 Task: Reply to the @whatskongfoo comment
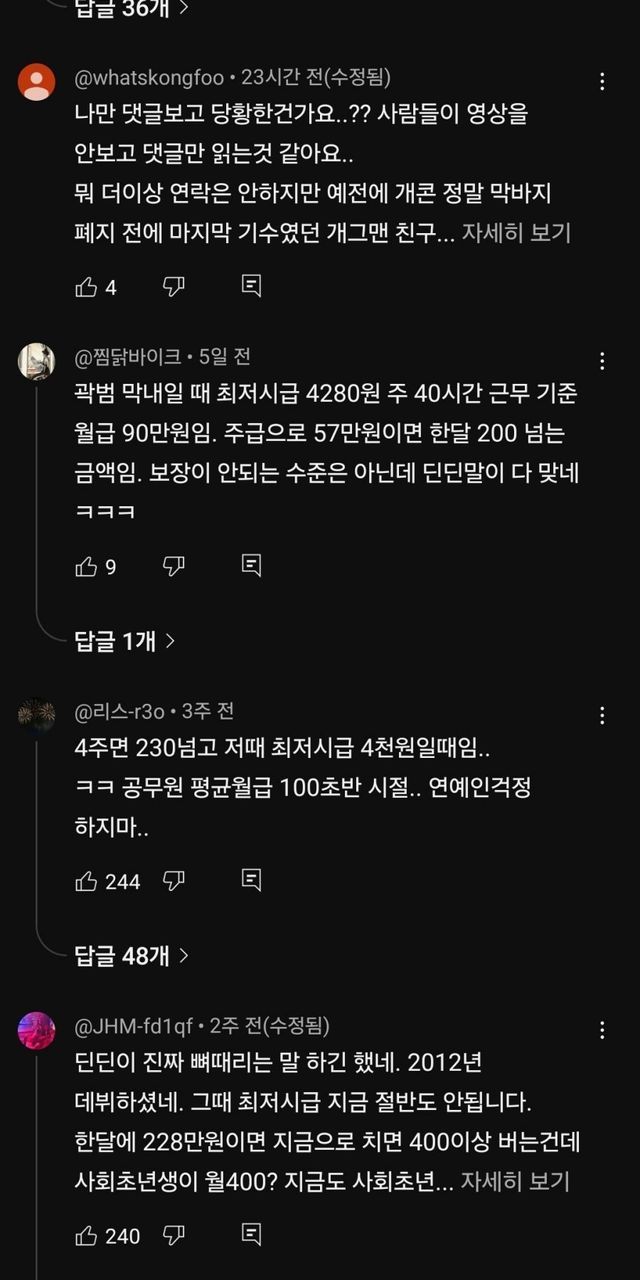coord(252,287)
